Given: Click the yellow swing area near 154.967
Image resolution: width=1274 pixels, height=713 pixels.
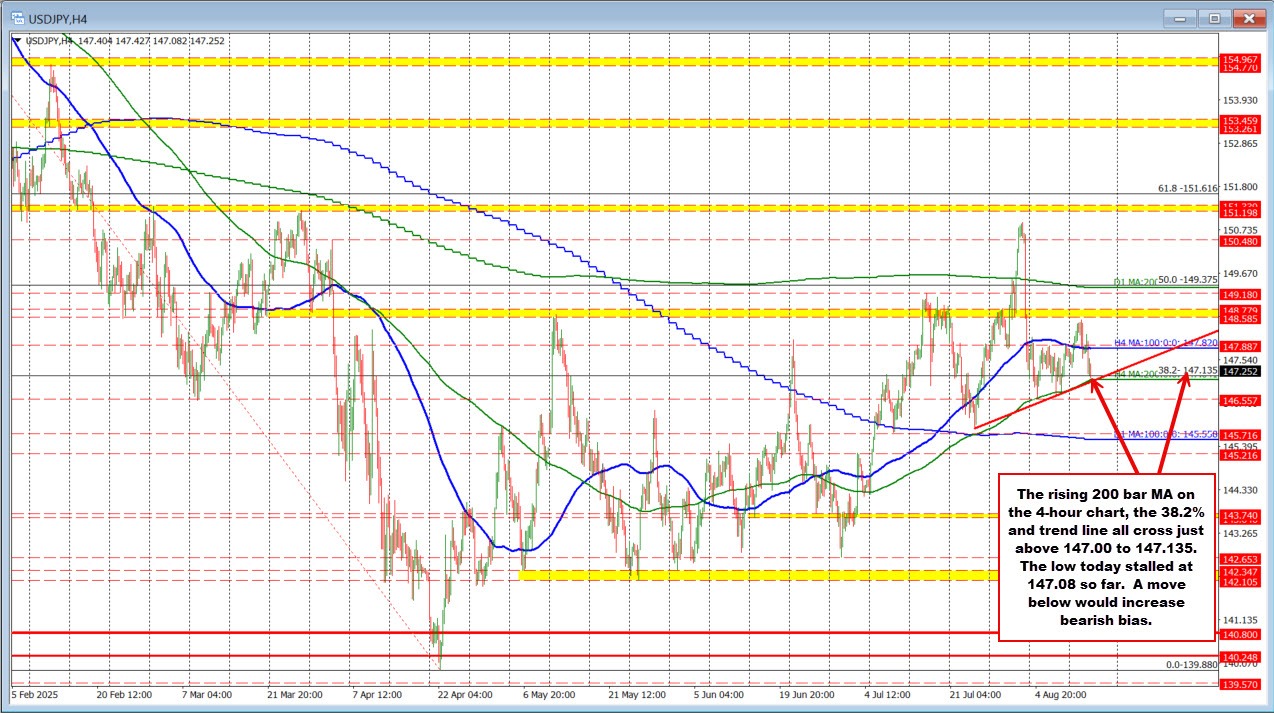Looking at the screenshot, I should (600, 60).
